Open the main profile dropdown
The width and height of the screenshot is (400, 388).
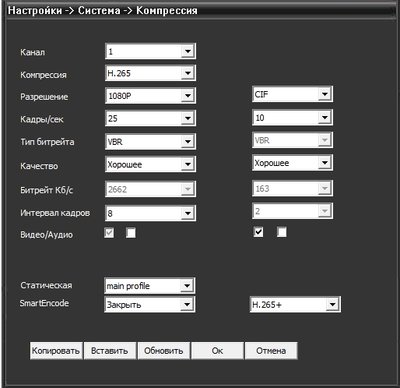[150, 286]
